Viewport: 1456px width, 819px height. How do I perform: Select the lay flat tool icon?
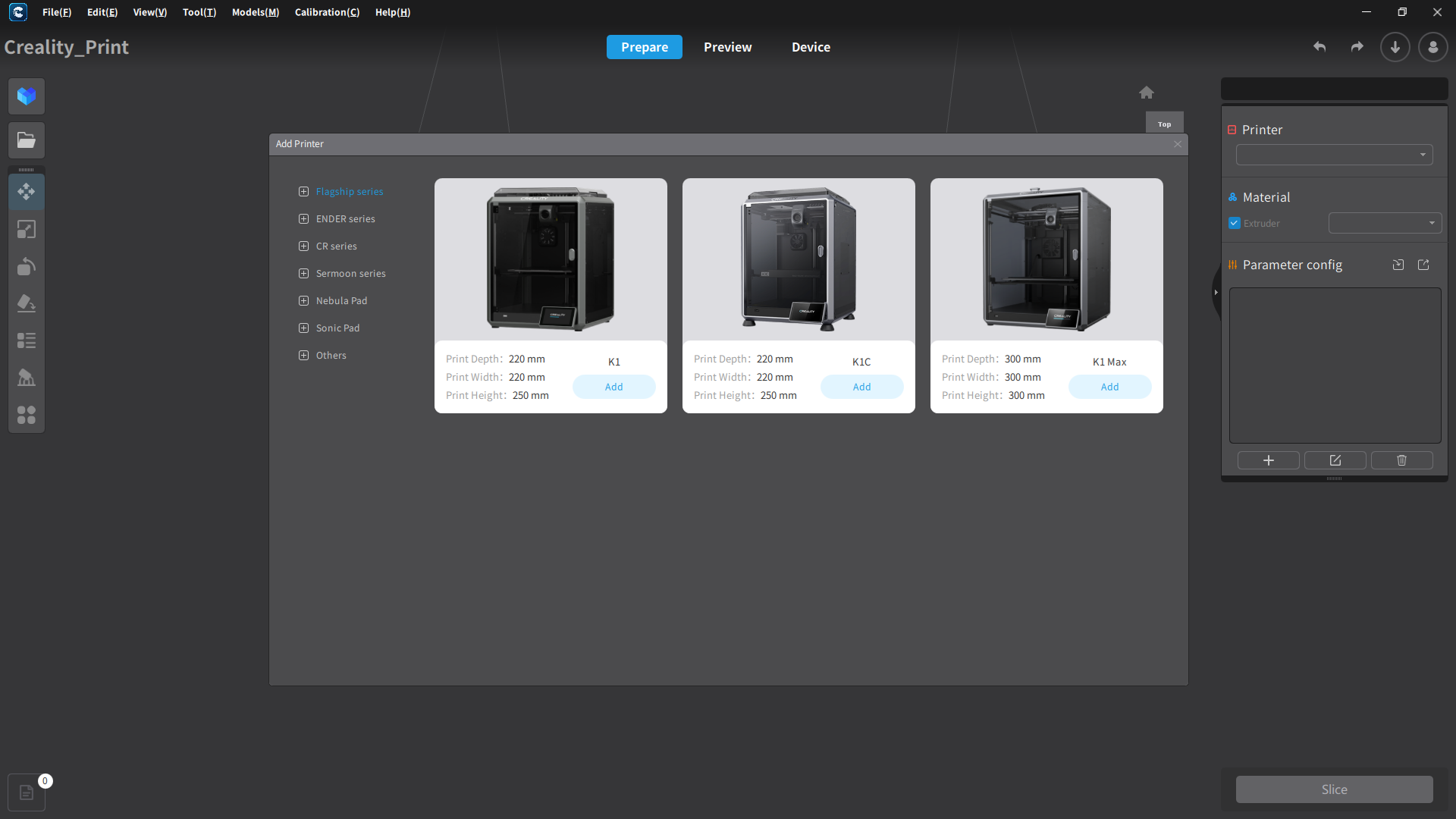coord(27,303)
